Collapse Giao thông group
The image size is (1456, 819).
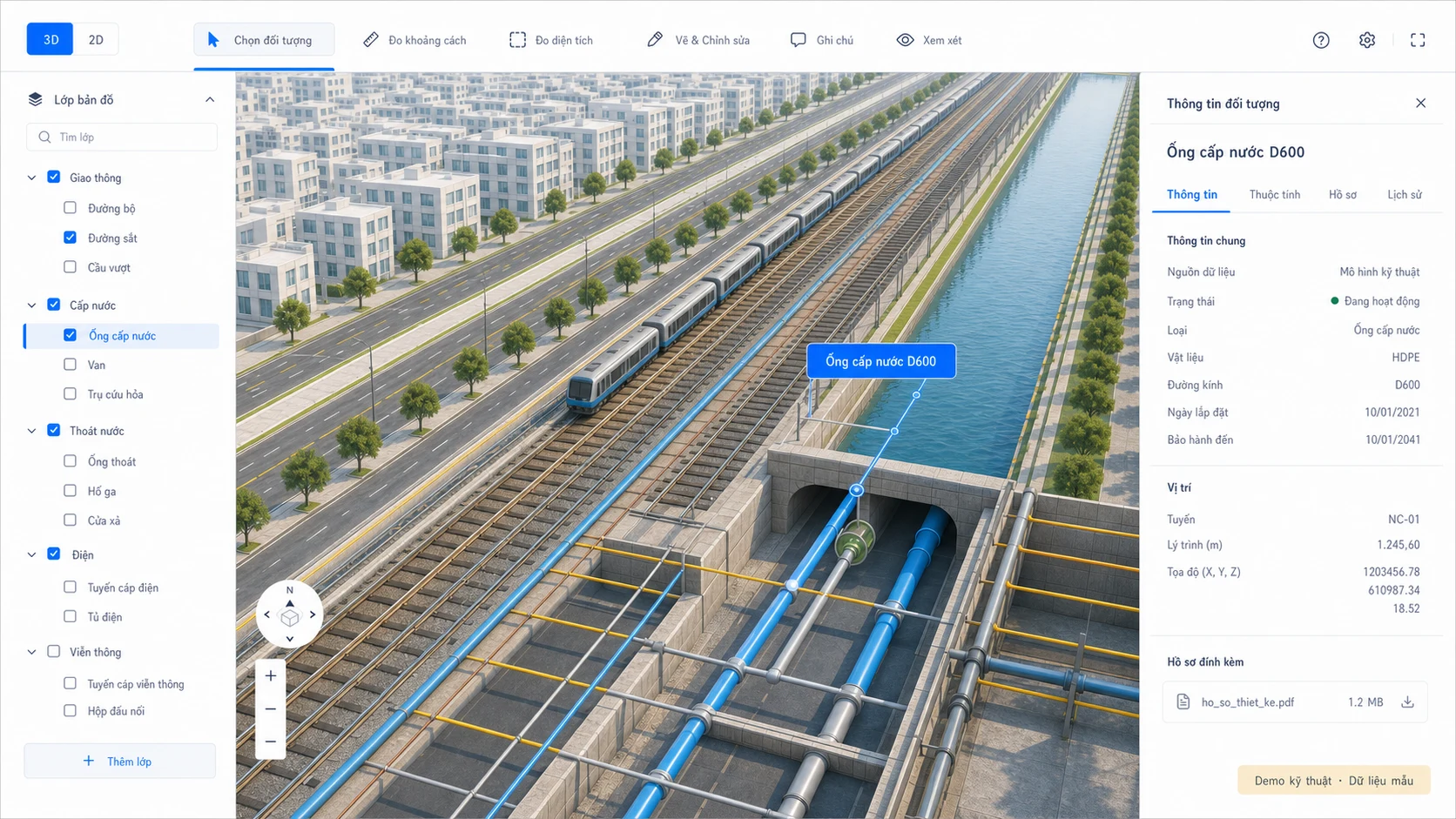click(x=32, y=178)
